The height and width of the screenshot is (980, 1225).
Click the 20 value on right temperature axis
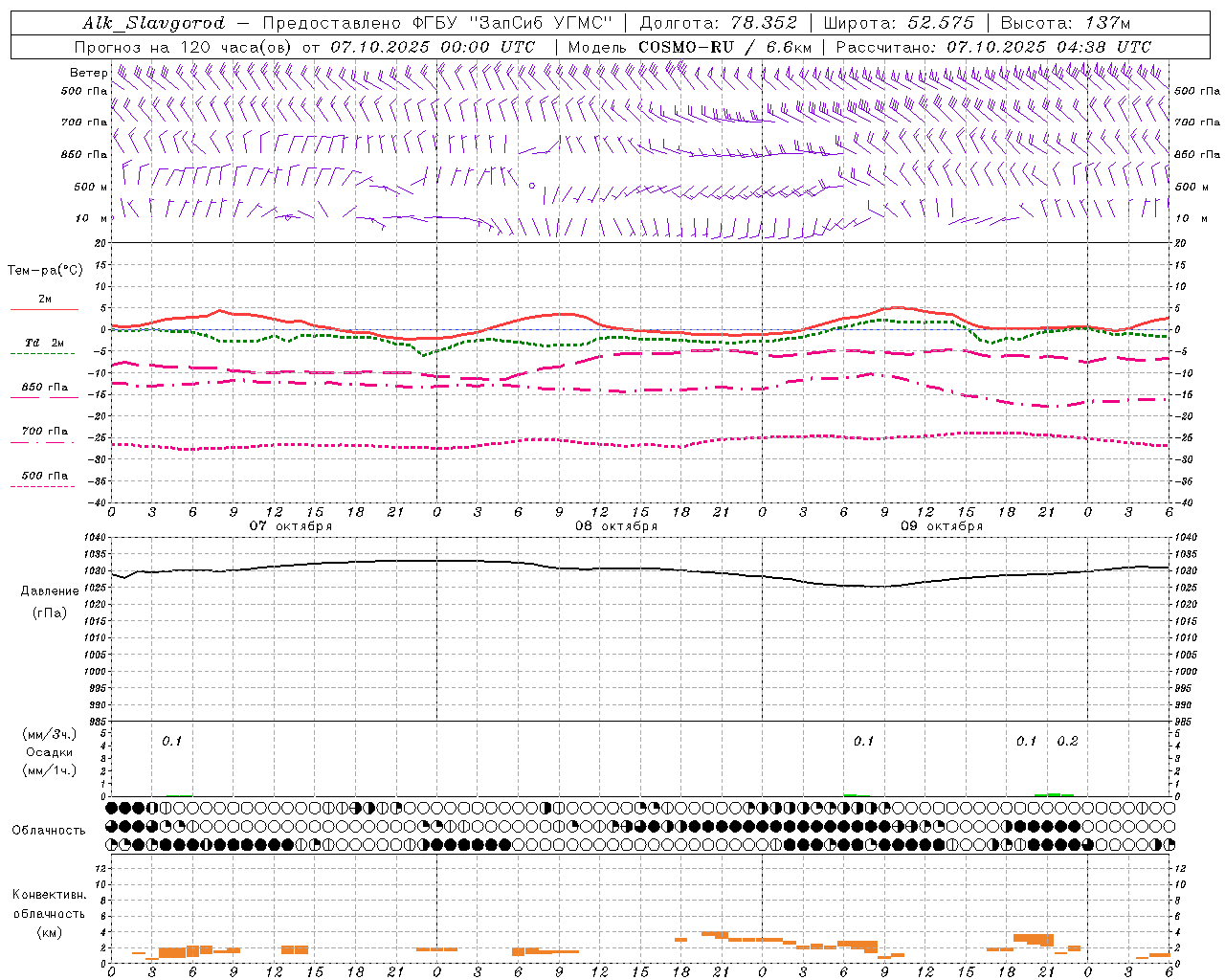[x=1181, y=243]
